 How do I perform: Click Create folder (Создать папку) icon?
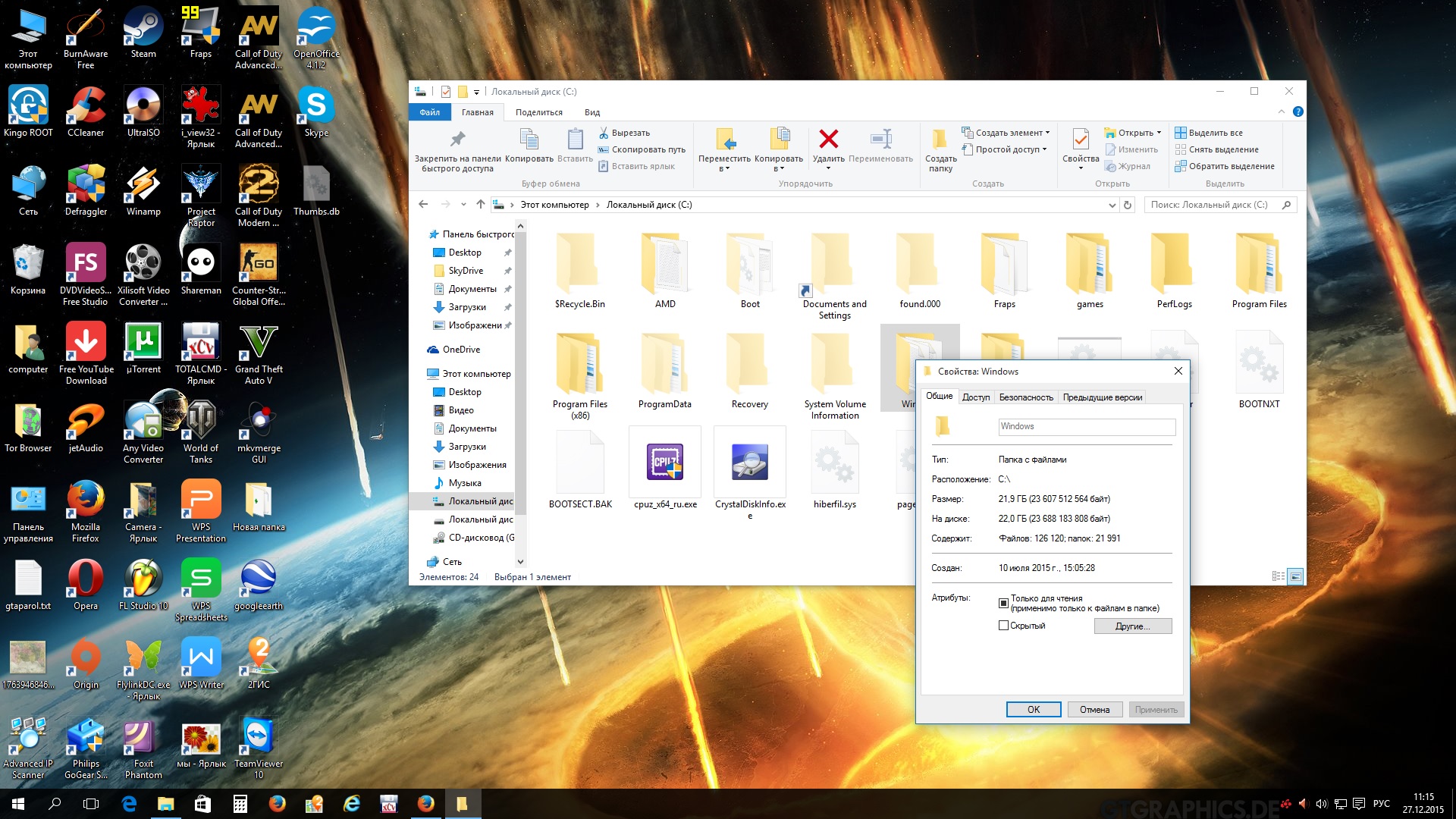click(940, 140)
